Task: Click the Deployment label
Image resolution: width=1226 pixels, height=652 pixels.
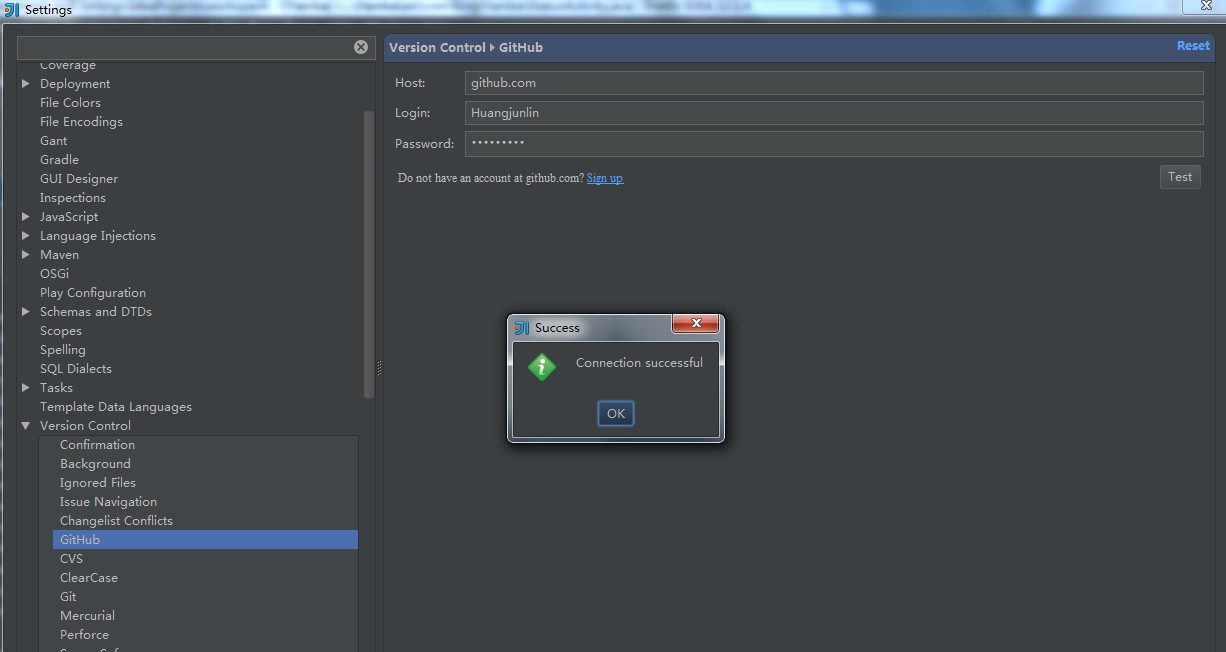Action: 75,84
